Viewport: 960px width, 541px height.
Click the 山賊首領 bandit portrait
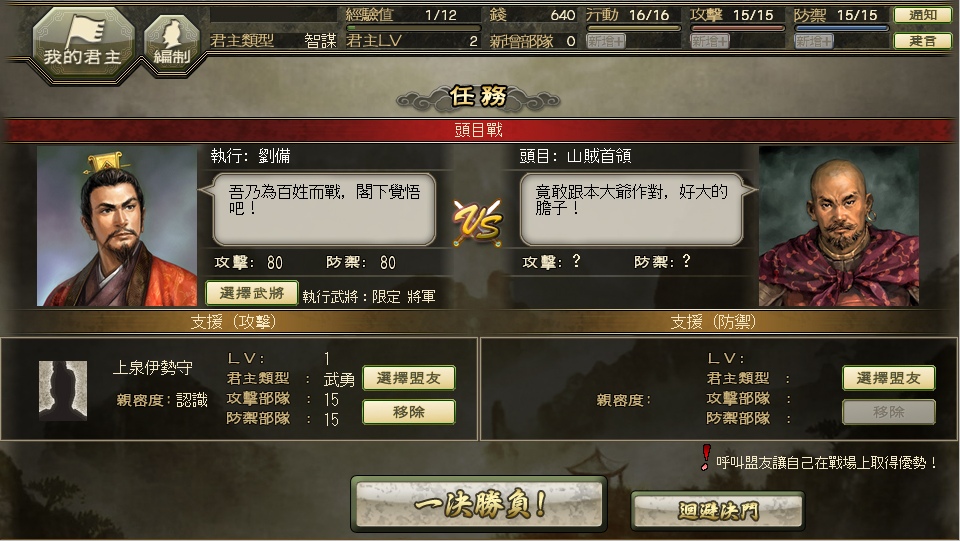pyautogui.click(x=839, y=226)
